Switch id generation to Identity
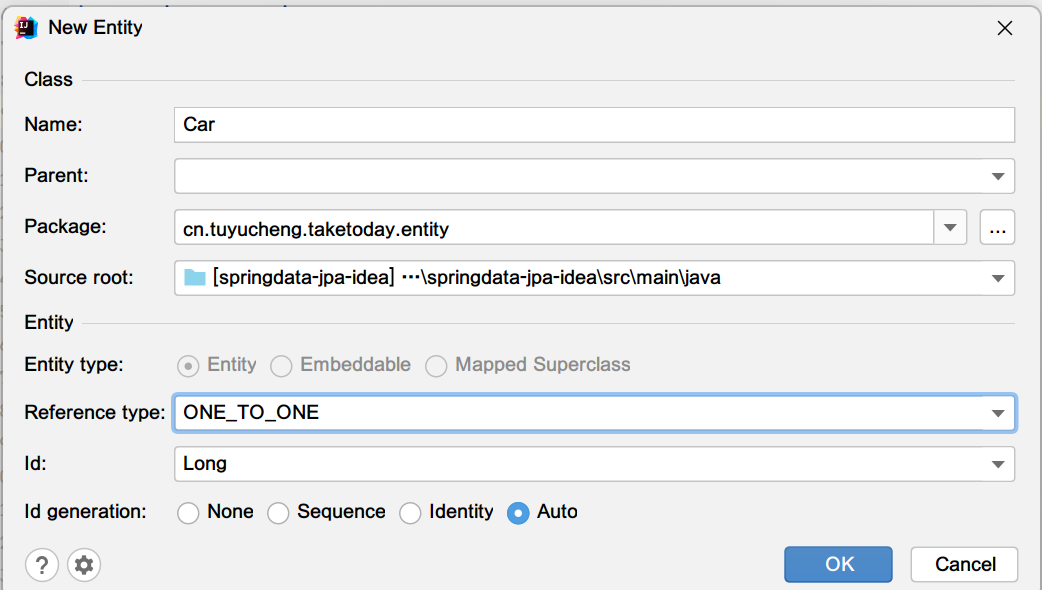Image resolution: width=1042 pixels, height=590 pixels. (410, 512)
